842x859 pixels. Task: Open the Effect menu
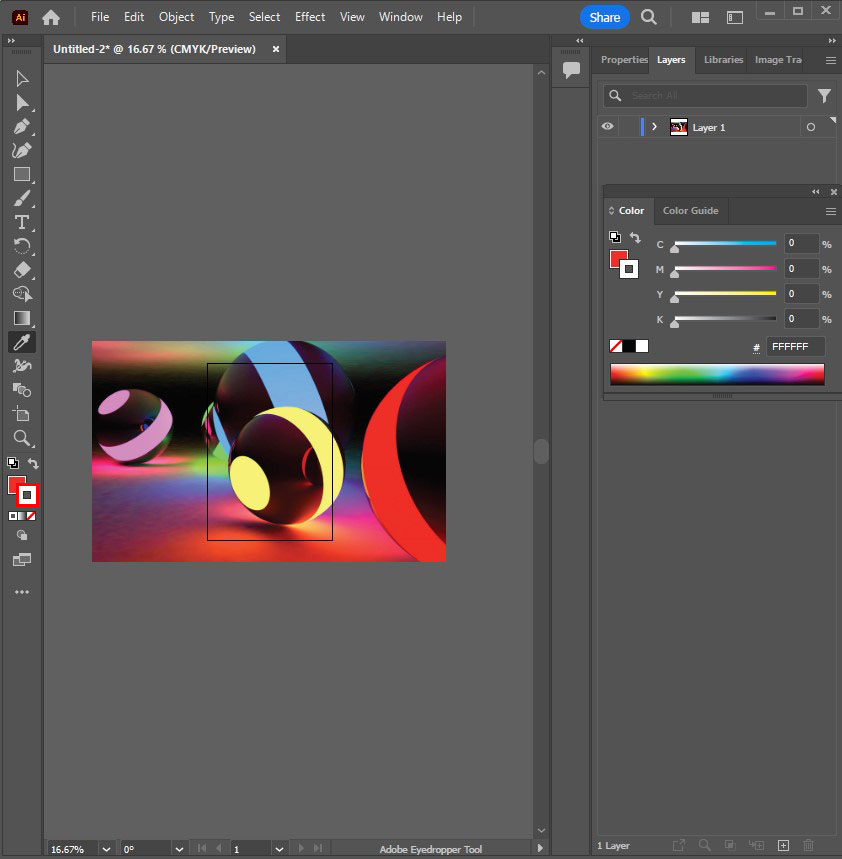(x=310, y=17)
